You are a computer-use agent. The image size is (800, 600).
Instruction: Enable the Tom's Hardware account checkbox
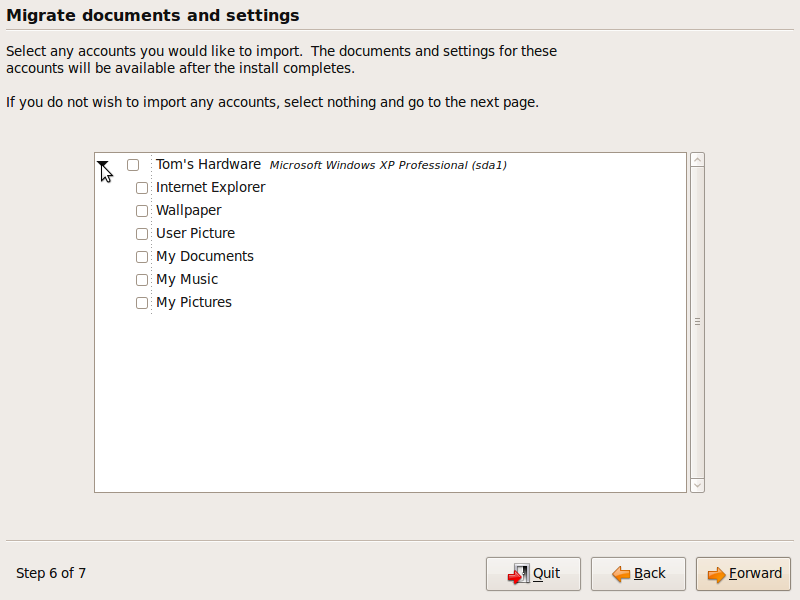[x=131, y=164]
